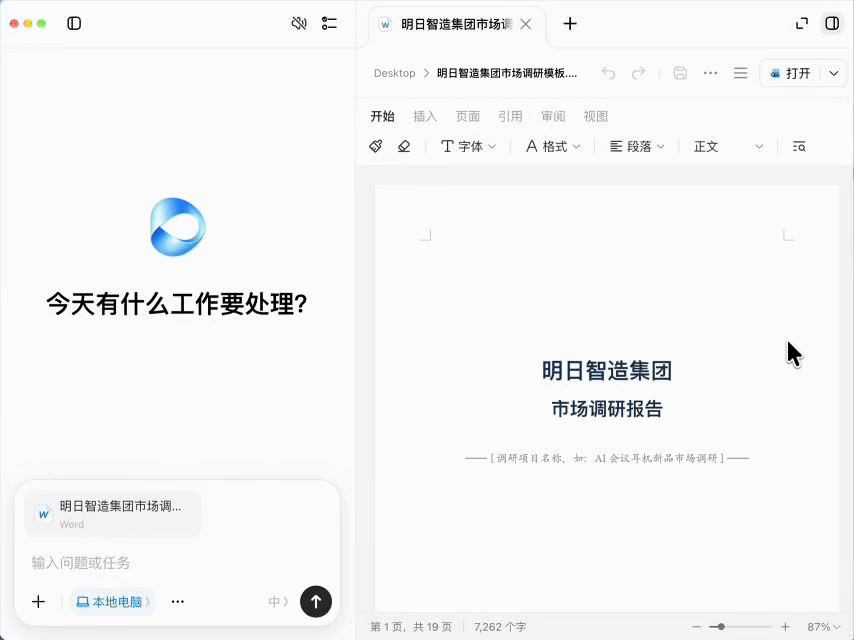Close the 明日智造集团市场调 document tab
This screenshot has height=640, width=854.
[x=526, y=24]
